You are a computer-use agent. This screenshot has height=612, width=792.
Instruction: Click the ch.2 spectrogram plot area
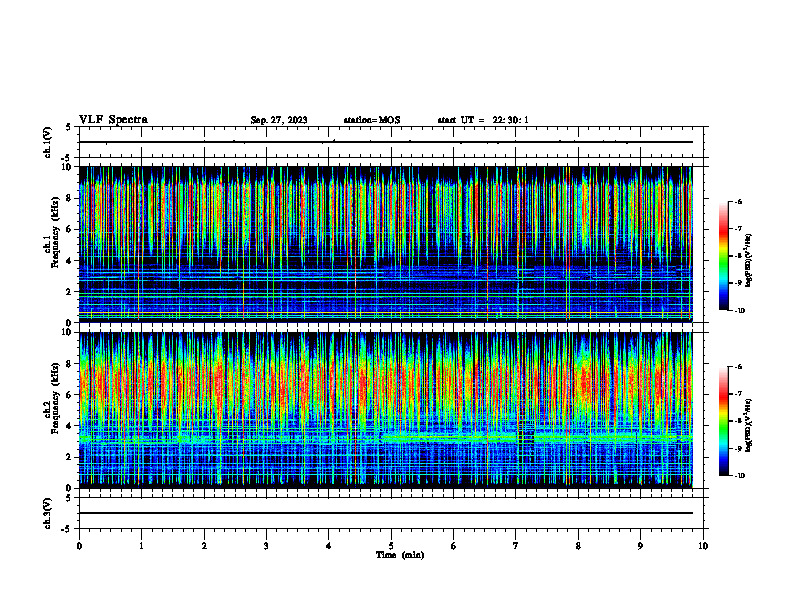pos(386,410)
